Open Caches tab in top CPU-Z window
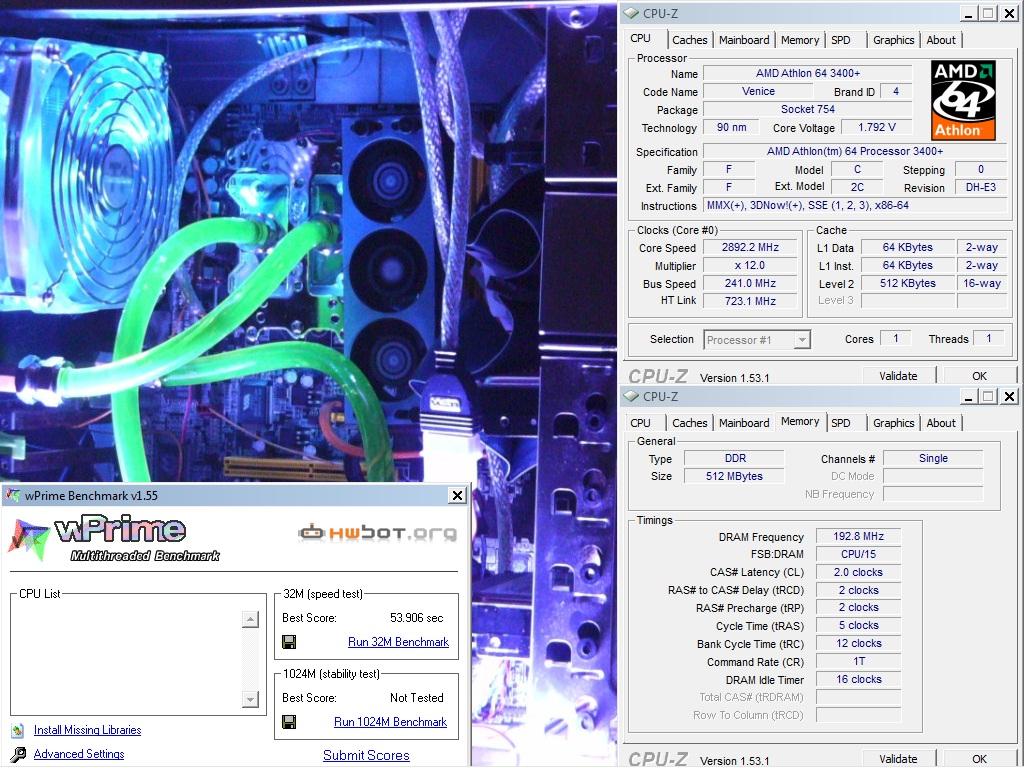Screen dimensions: 1024x768 pyautogui.click(x=690, y=40)
